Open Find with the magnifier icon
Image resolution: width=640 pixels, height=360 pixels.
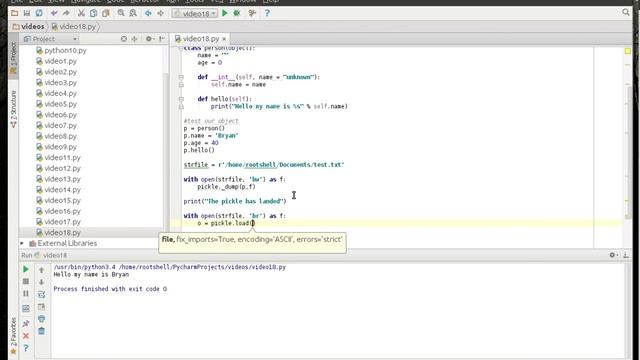(x=121, y=13)
